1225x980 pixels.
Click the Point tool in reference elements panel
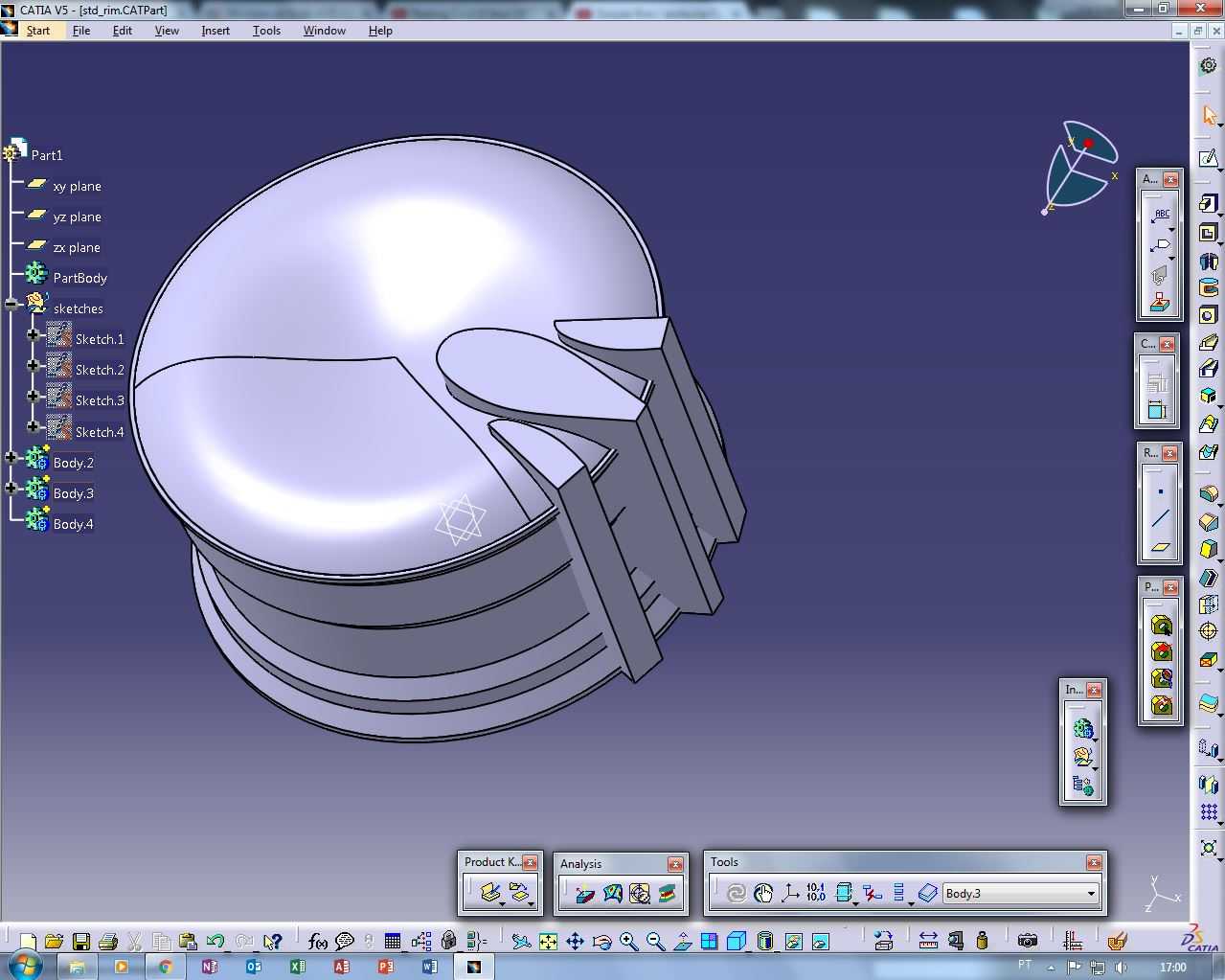coord(1160,491)
